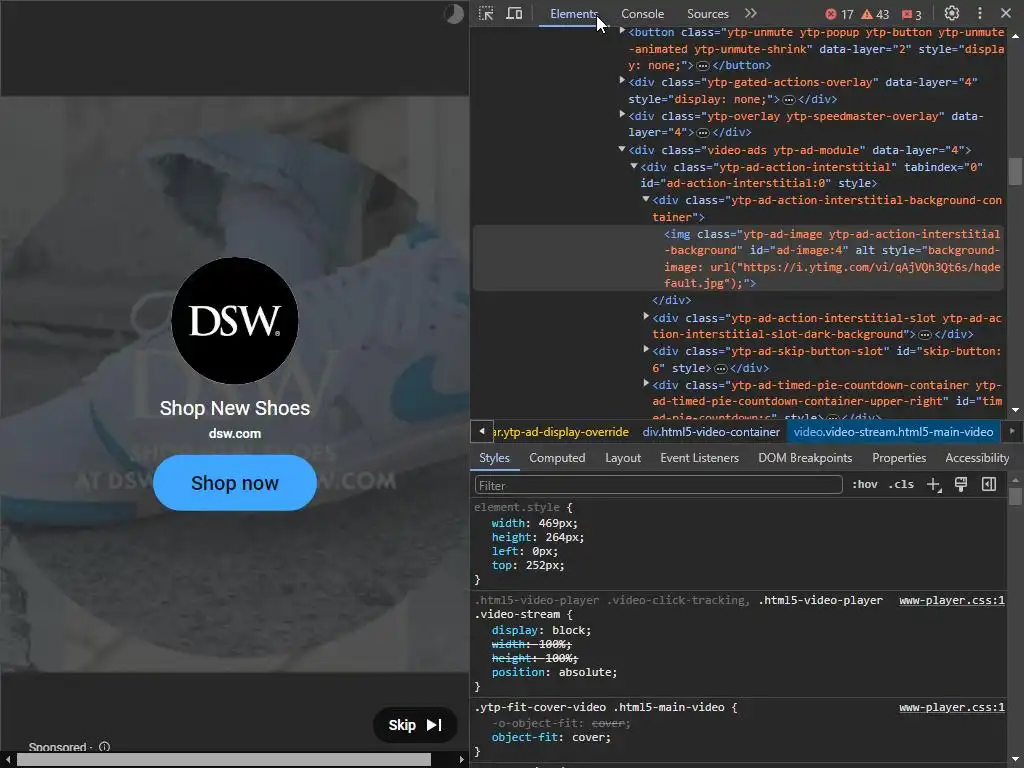The image size is (1024, 768).
Task: Click the warnings count 43
Action: tap(875, 14)
